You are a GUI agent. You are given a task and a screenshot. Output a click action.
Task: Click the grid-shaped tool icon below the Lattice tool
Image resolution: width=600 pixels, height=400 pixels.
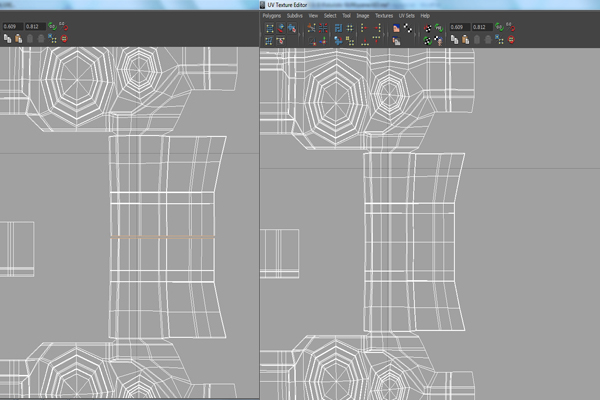269,40
